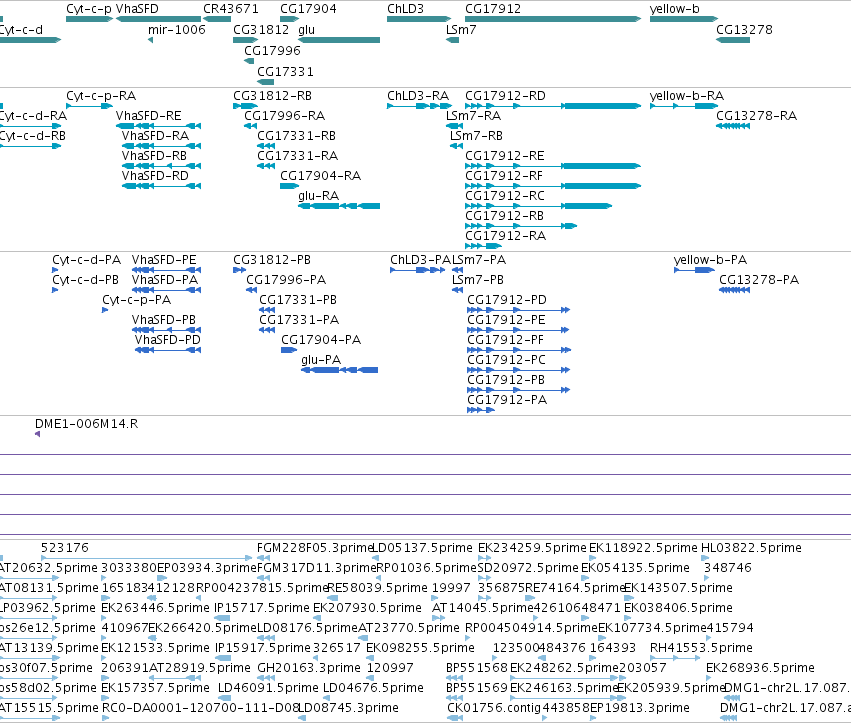
Task: Click the CG17996 gene label
Action: (272, 50)
